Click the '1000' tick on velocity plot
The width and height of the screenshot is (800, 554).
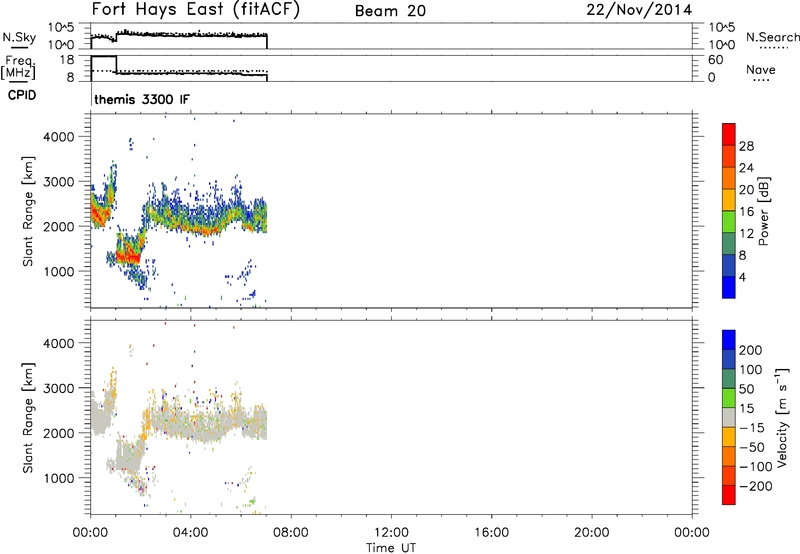click(59, 478)
